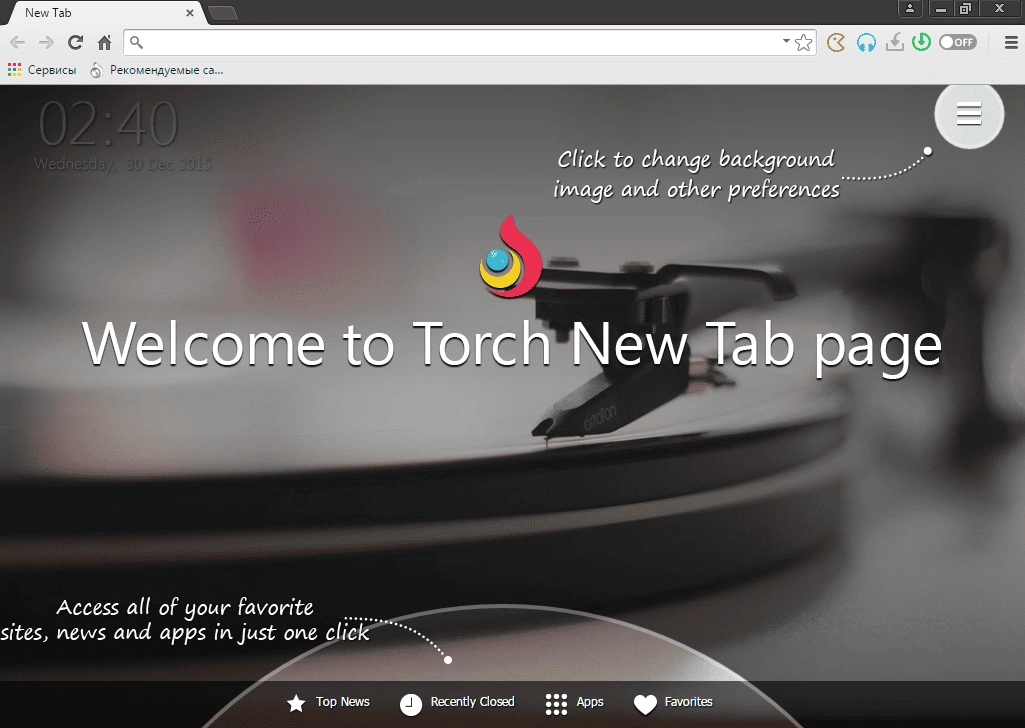This screenshot has width=1025, height=728.
Task: Click the Torch flame logo
Action: tap(511, 256)
